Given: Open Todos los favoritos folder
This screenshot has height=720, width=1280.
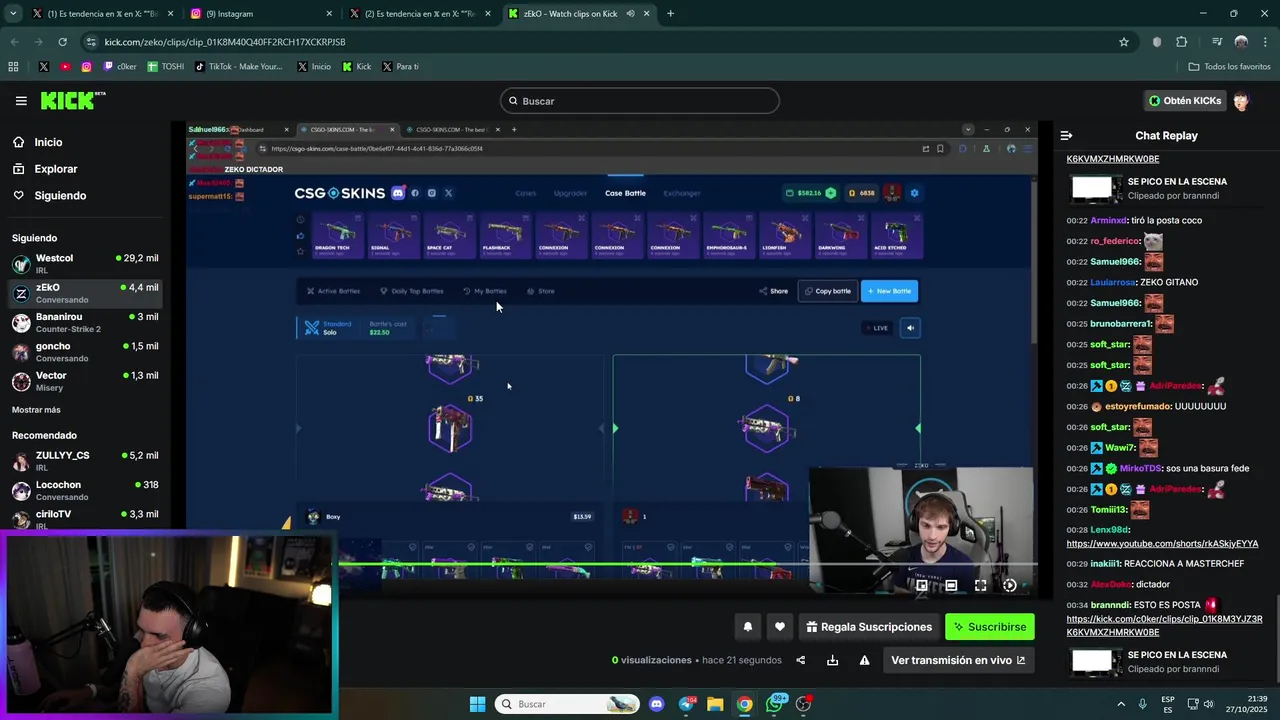Looking at the screenshot, I should click(1229, 67).
